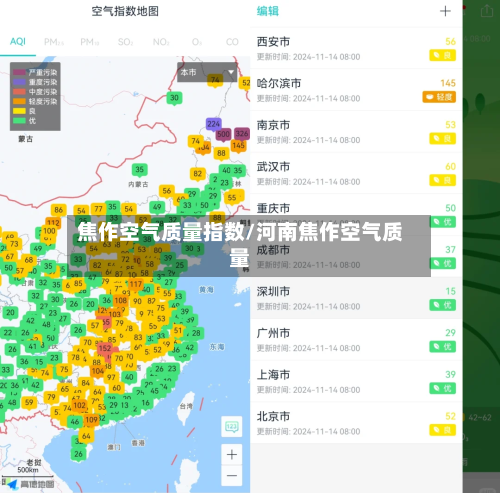The height and width of the screenshot is (493, 500).
Task: Select the orange 109 AQI map marker
Action: [x=91, y=420]
